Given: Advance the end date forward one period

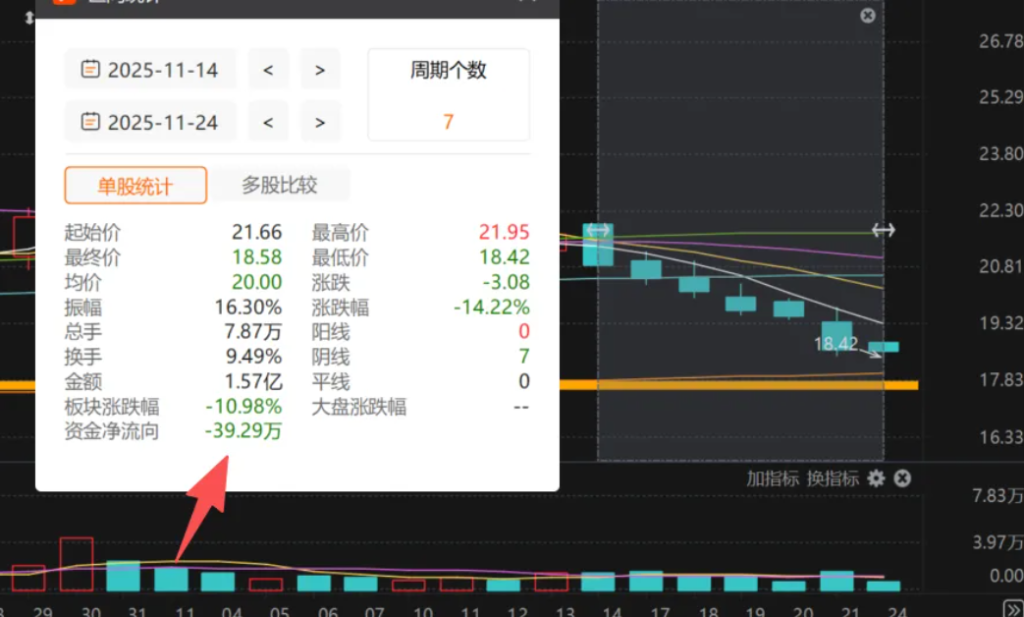Looking at the screenshot, I should 320,121.
